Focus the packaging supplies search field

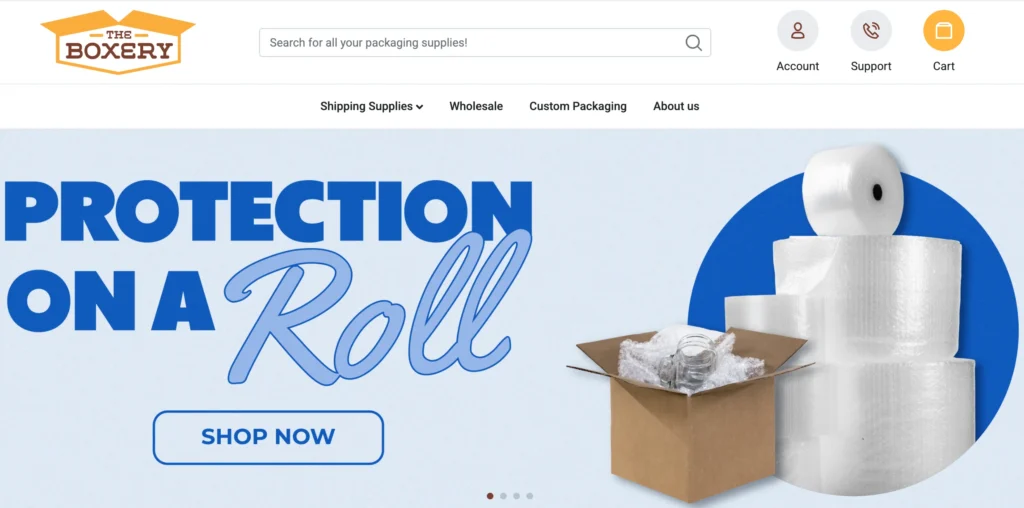click(485, 42)
